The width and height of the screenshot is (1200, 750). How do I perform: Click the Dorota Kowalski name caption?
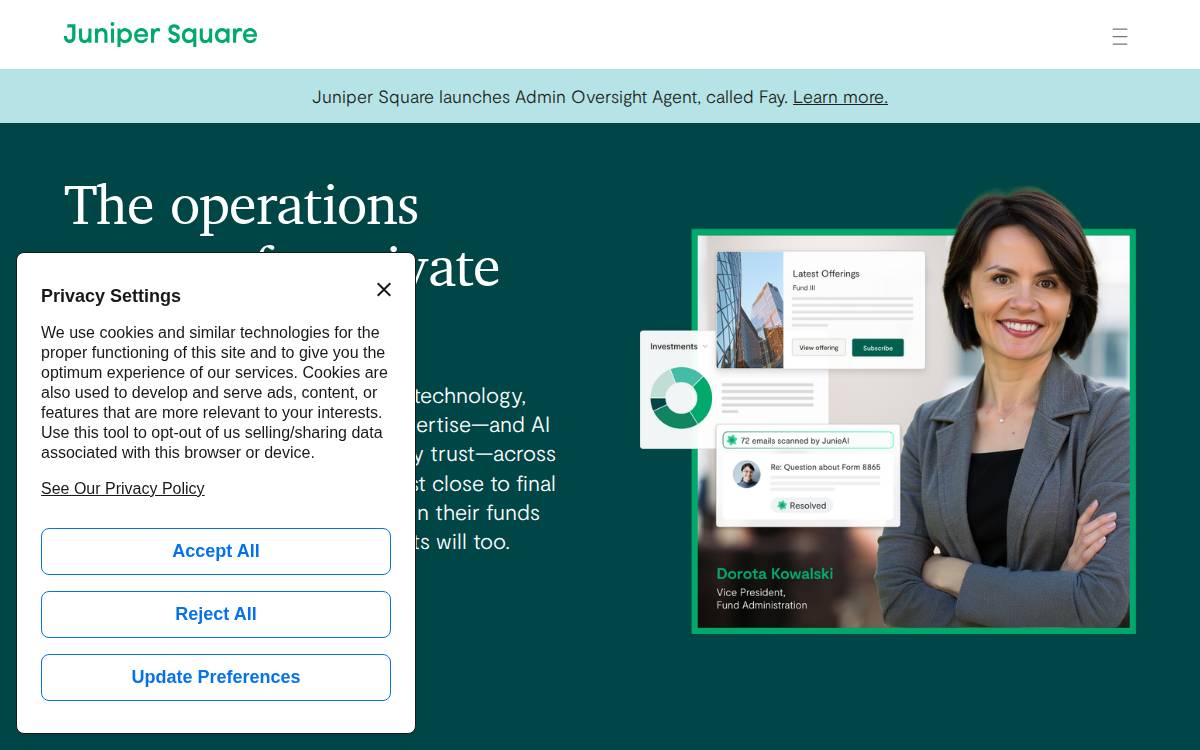tap(775, 574)
